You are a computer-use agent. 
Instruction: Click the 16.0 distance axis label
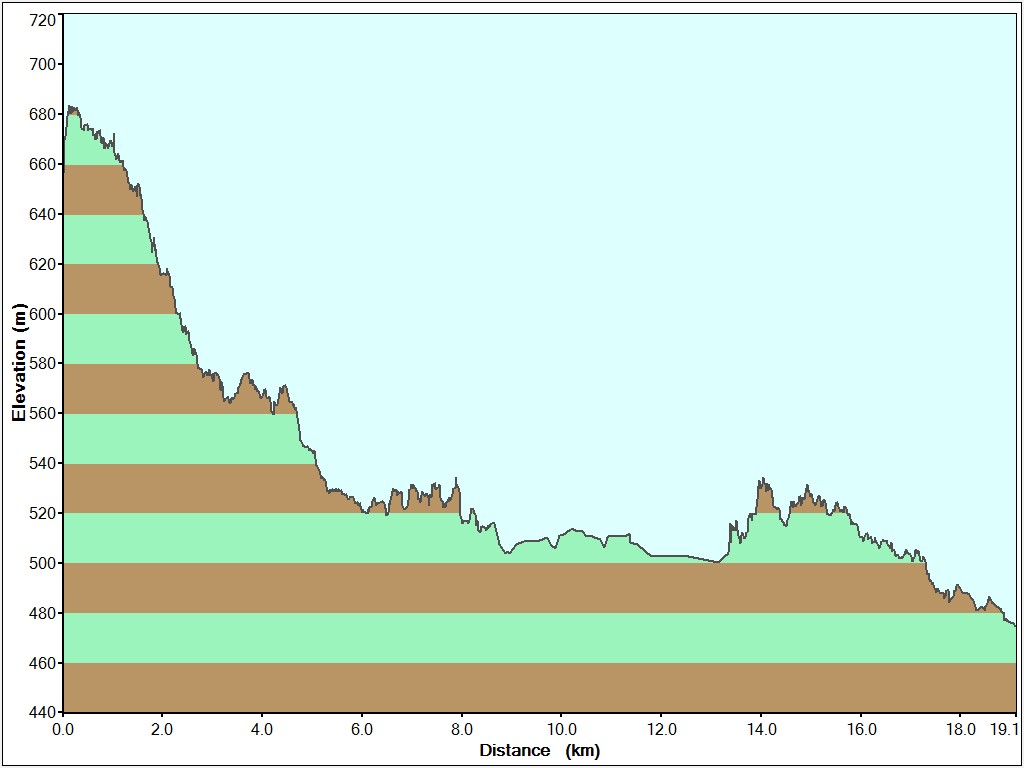click(861, 728)
